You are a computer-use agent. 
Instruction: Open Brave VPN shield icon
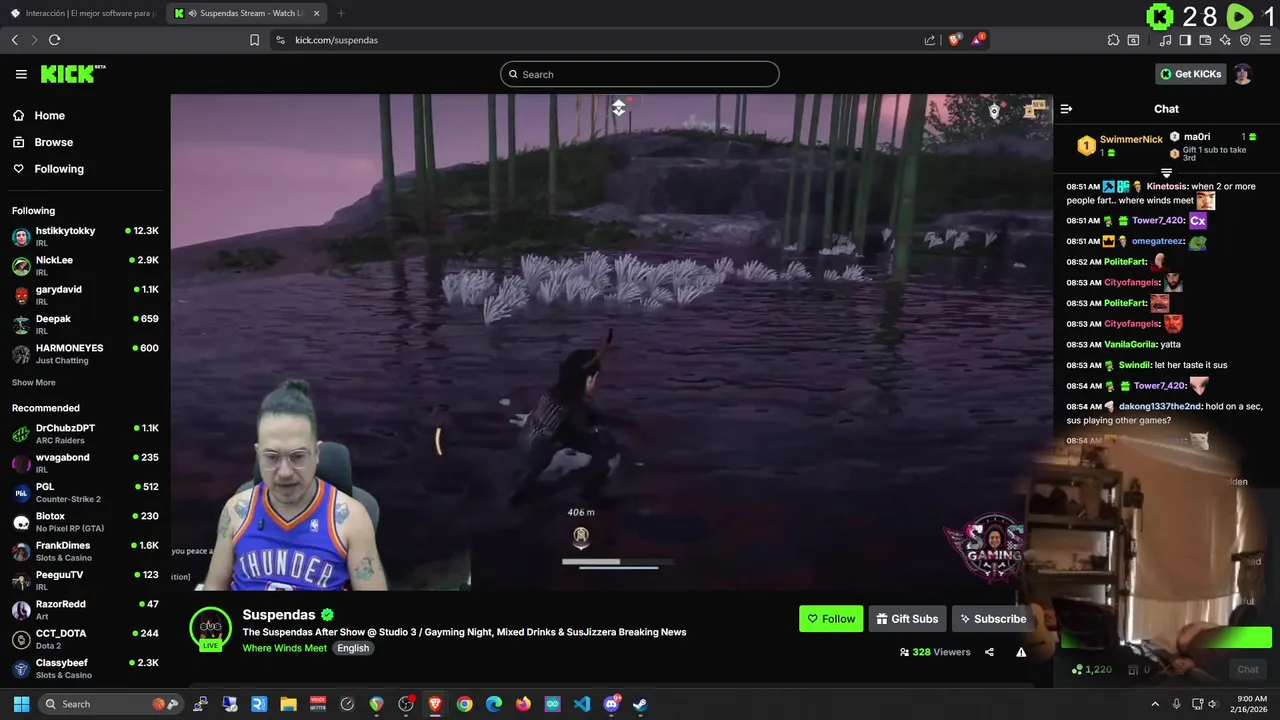point(1245,40)
